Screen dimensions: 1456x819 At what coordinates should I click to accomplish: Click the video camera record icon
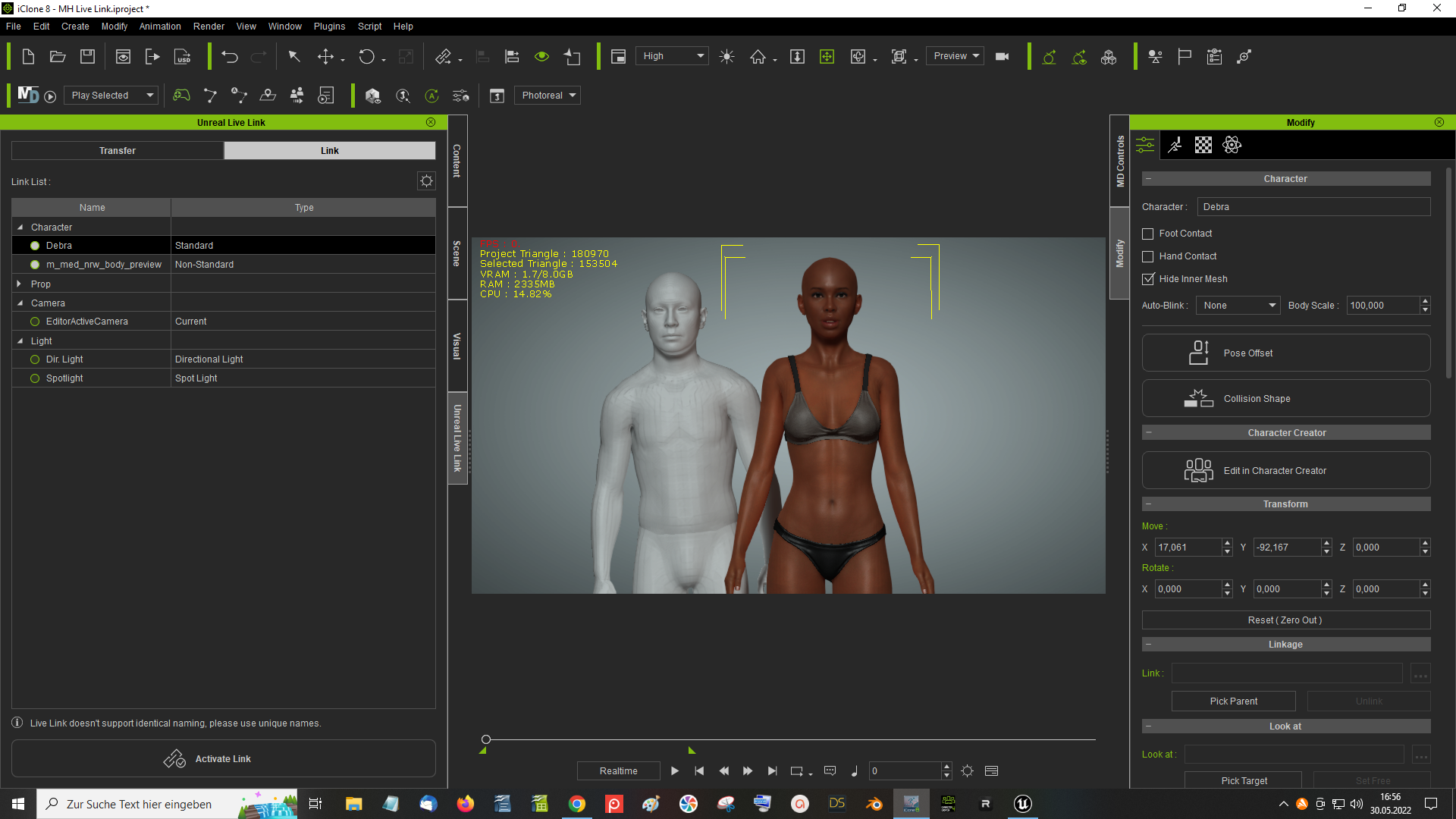[1002, 56]
